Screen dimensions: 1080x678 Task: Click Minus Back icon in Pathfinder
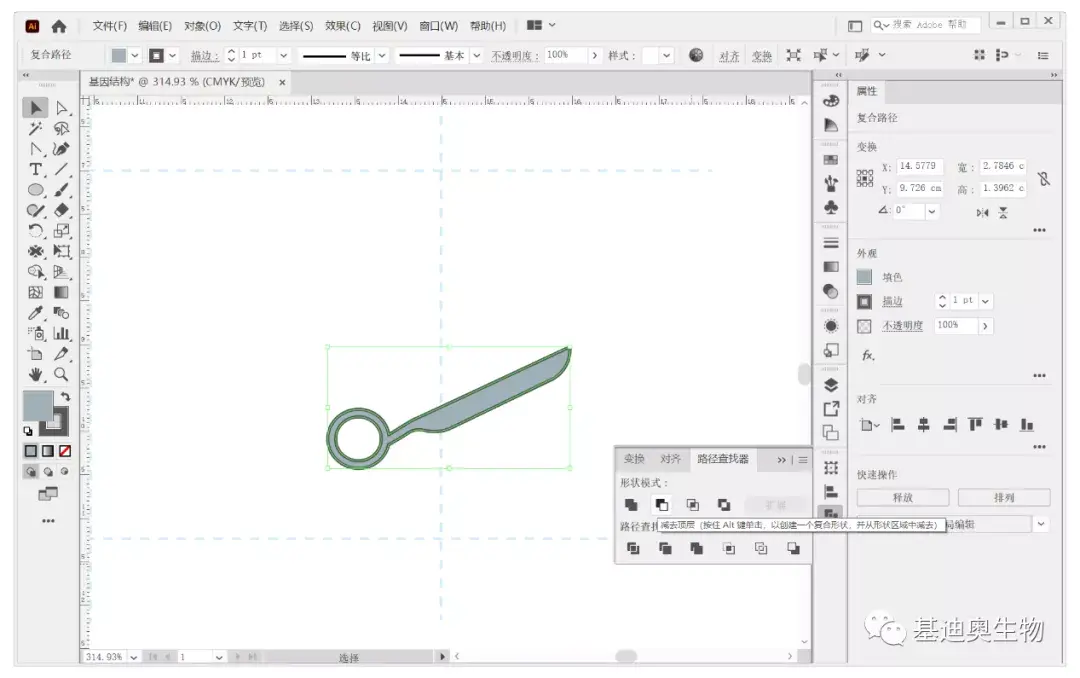793,548
